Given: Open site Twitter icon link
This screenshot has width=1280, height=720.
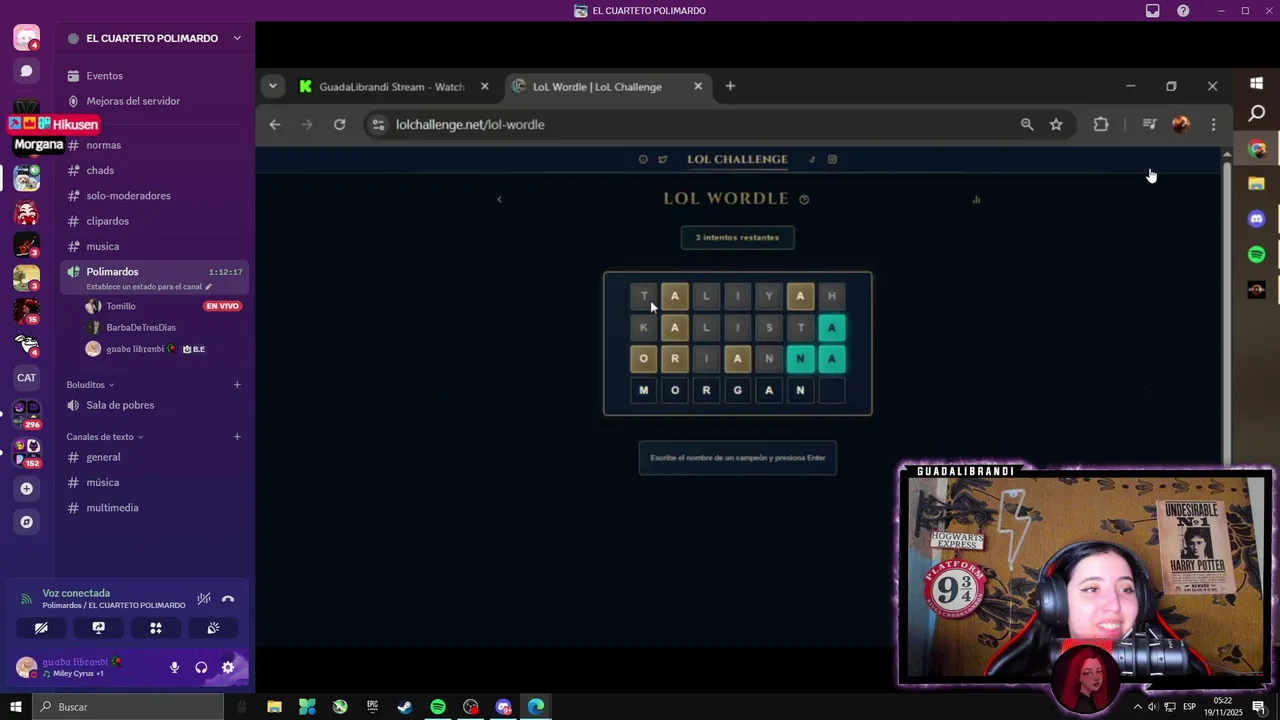Looking at the screenshot, I should pyautogui.click(x=662, y=160).
